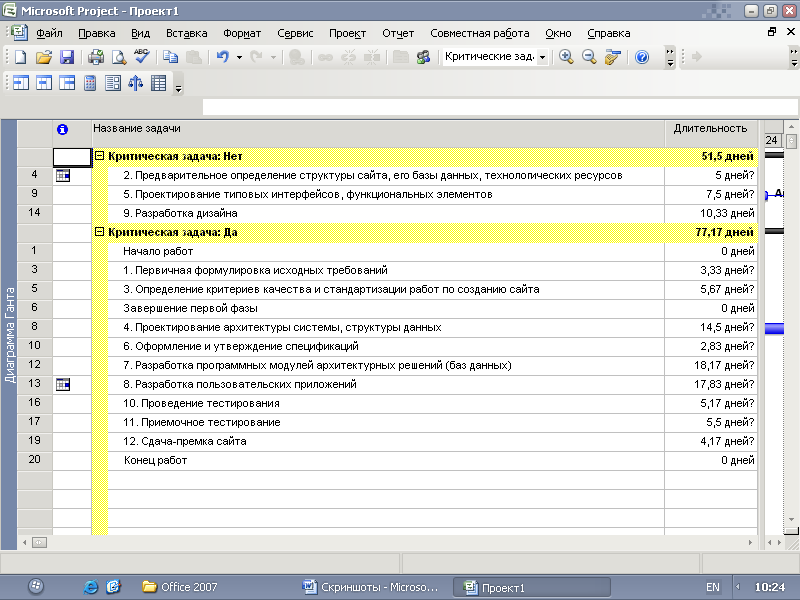
Task: Click the 'Диаграмма Ганта' view bar
Action: tap(9, 335)
